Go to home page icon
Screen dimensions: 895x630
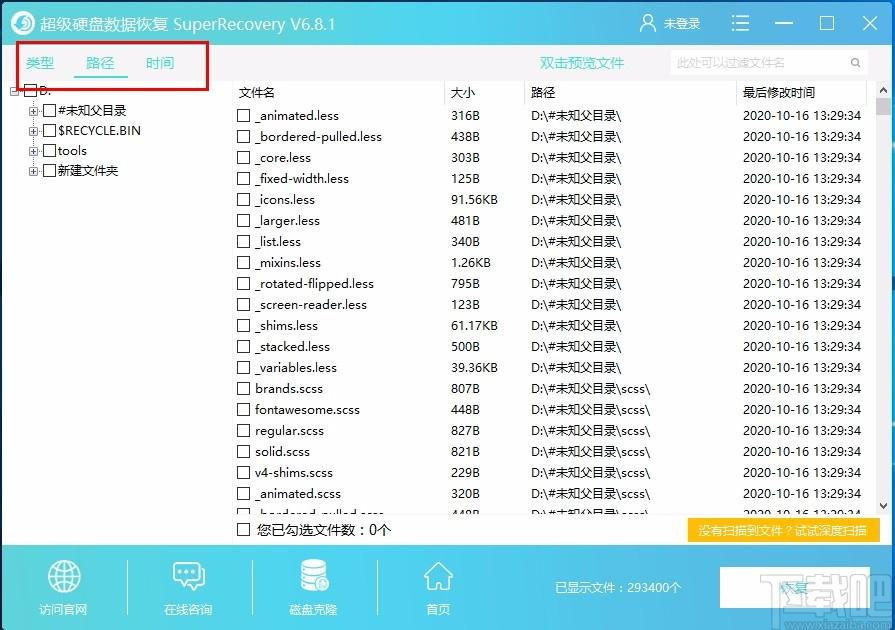(438, 576)
